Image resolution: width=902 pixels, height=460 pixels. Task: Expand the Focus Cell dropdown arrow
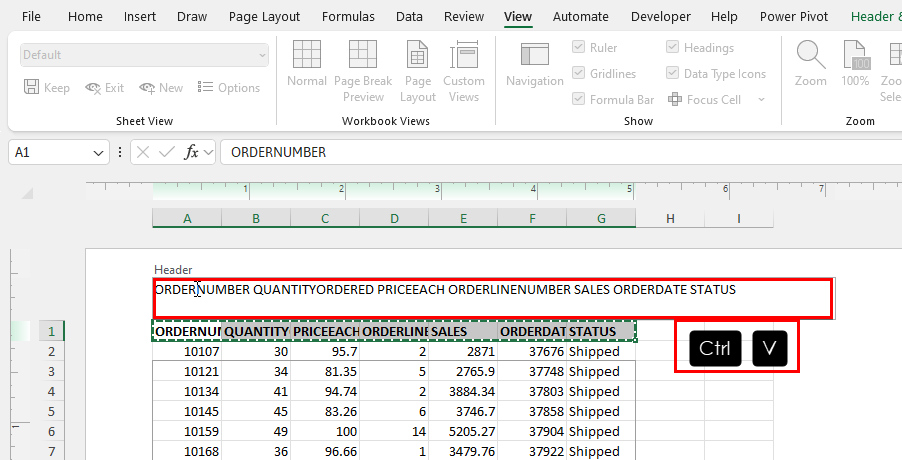pyautogui.click(x=762, y=99)
